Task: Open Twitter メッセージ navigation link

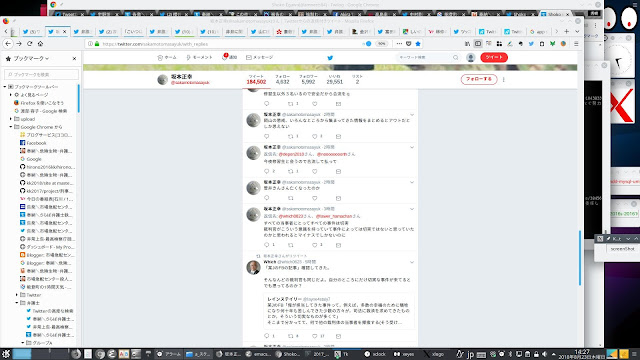Action: (260, 58)
